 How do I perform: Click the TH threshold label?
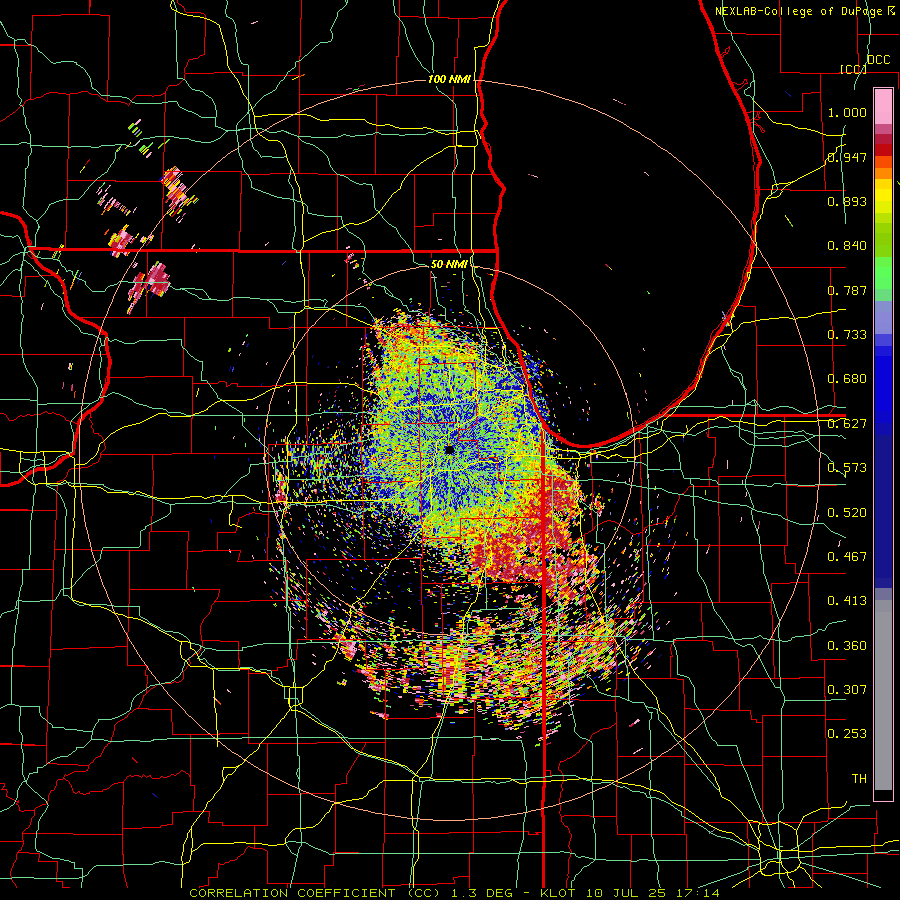click(x=859, y=779)
